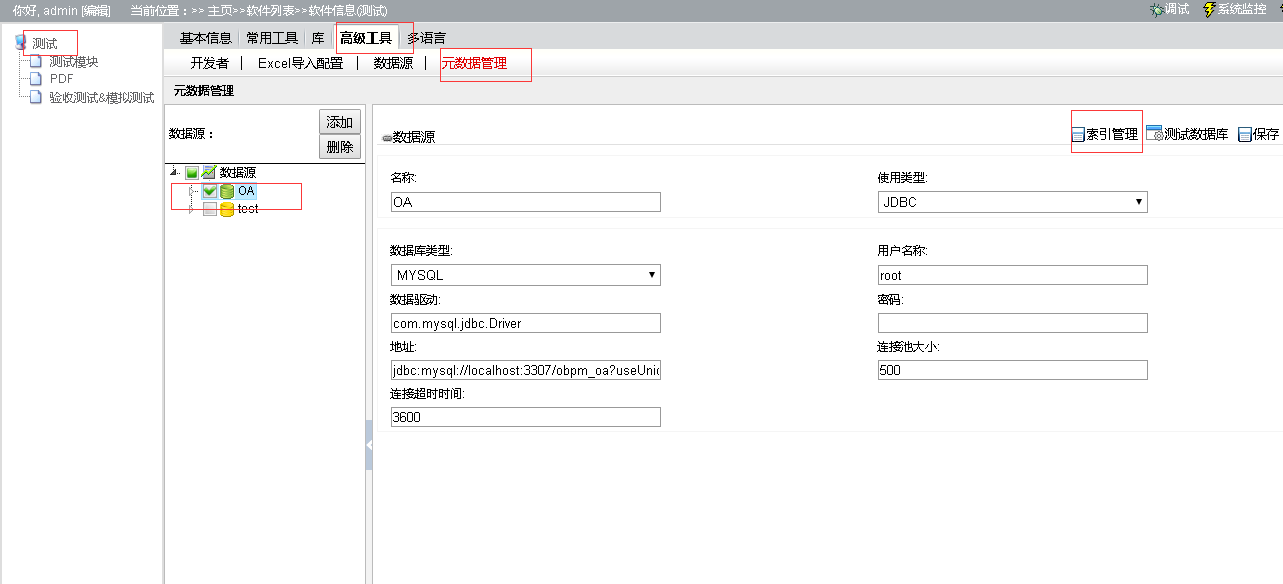Click the 索引管理 button label

(x=1112, y=134)
